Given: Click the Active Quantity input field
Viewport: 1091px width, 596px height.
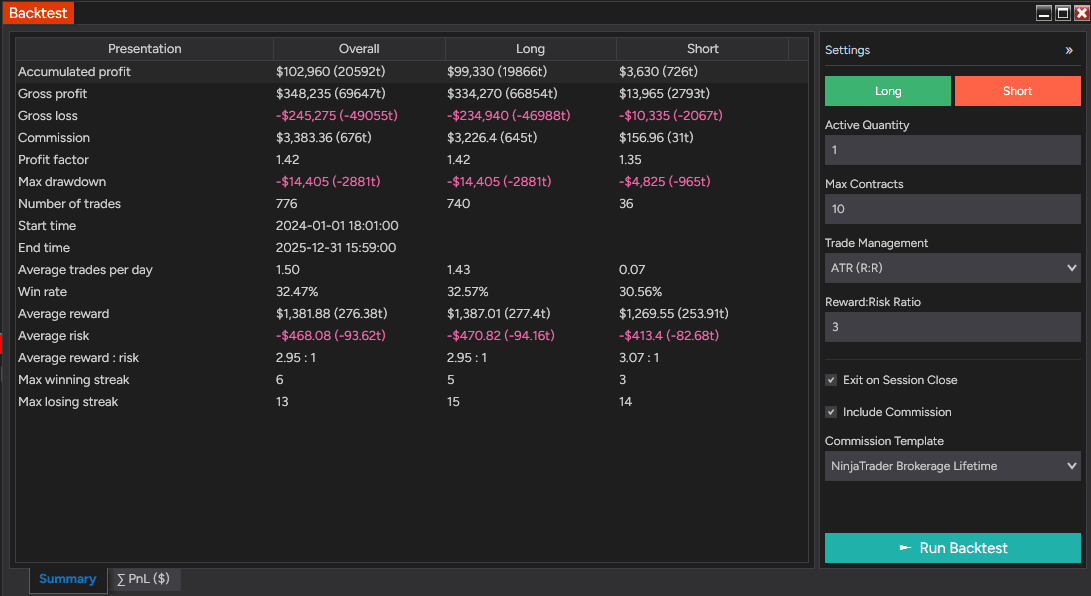Looking at the screenshot, I should tap(953, 150).
